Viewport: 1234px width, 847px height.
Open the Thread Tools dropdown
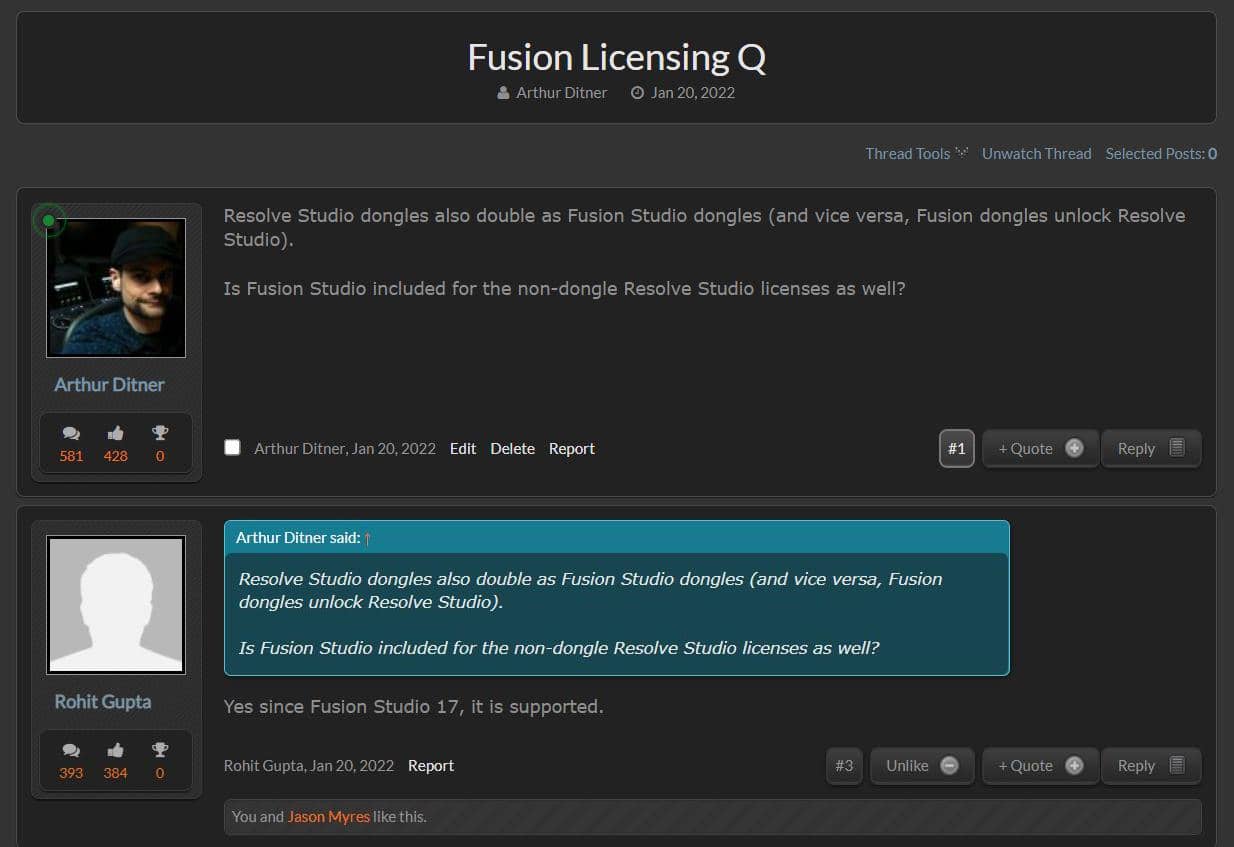tap(917, 153)
